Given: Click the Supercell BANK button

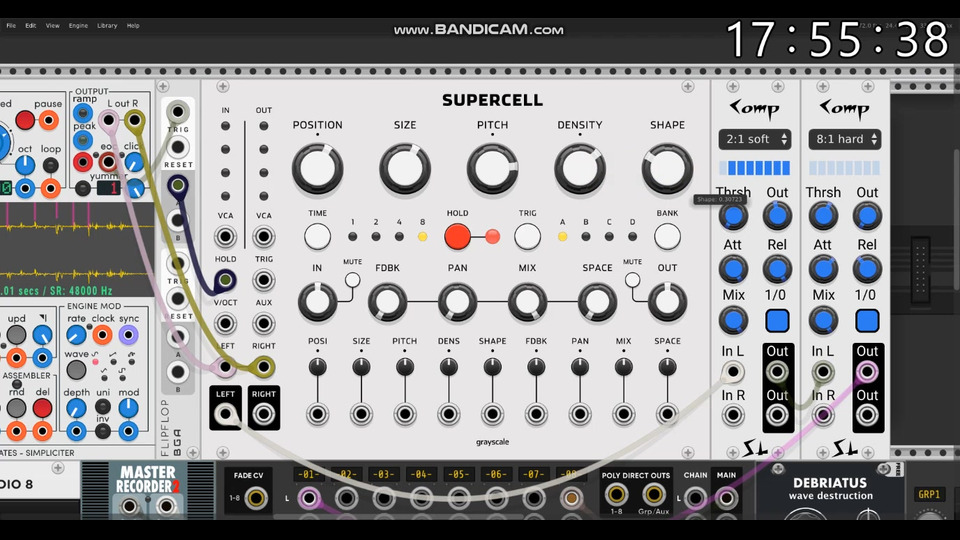Looking at the screenshot, I should 667,236.
